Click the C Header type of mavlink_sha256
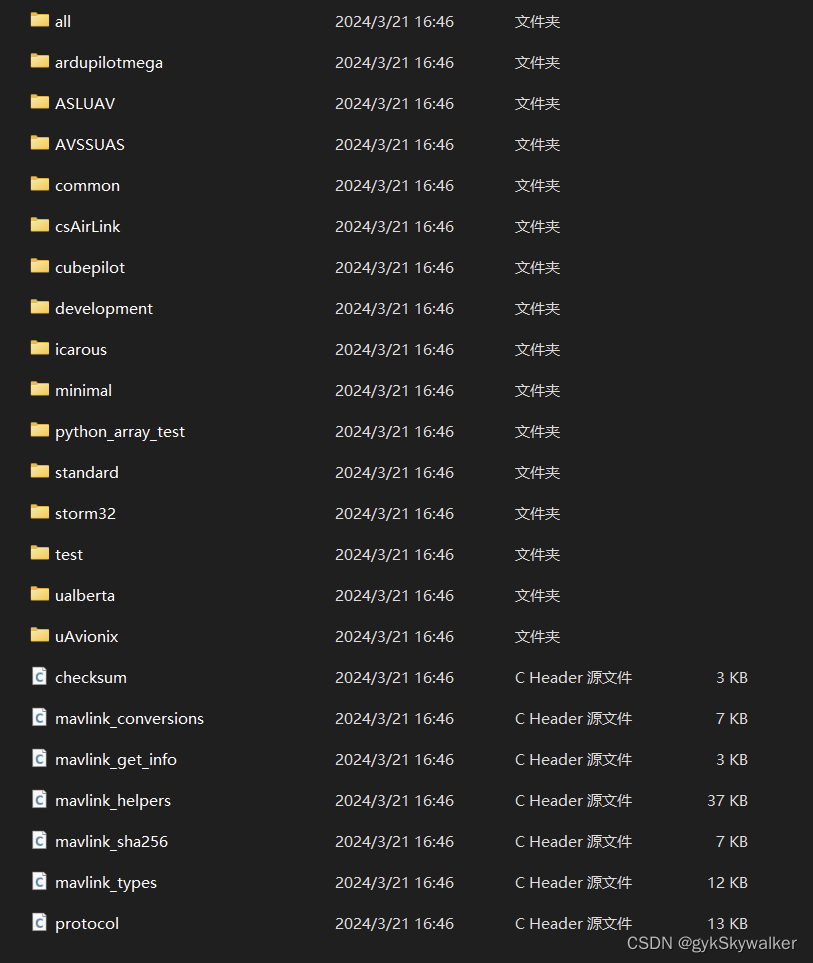 coord(574,841)
